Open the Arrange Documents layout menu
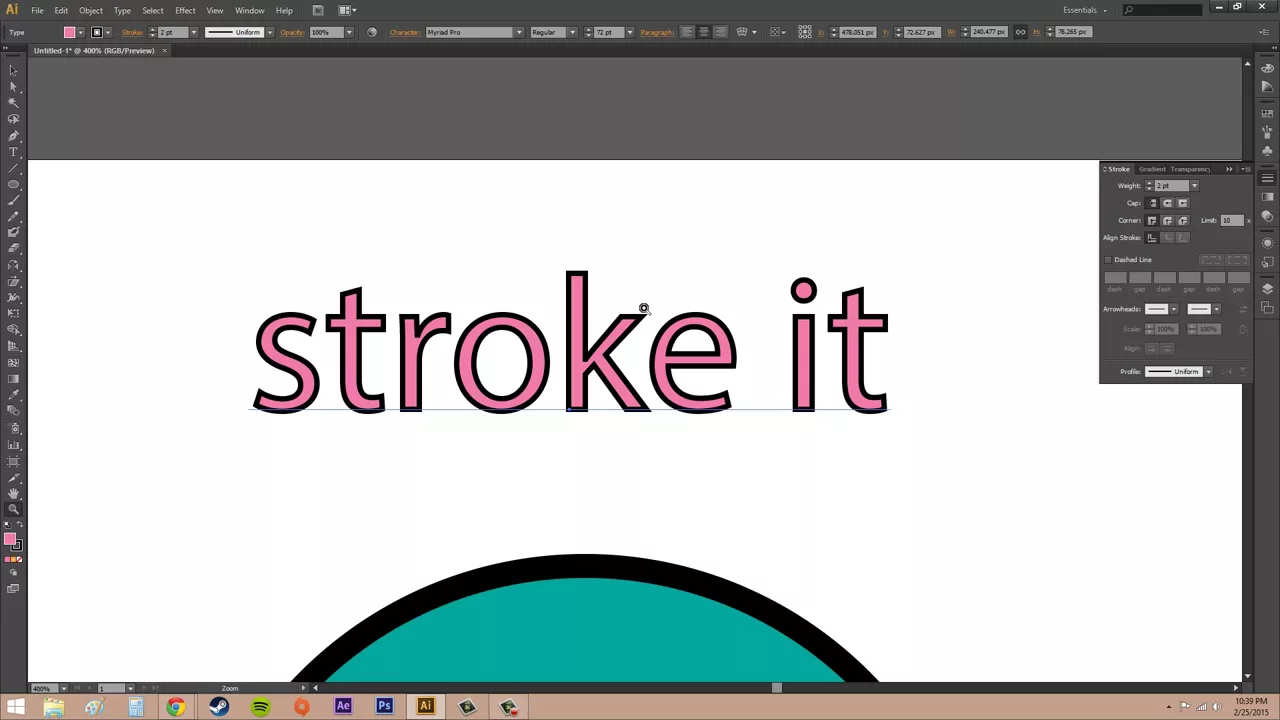 point(347,10)
